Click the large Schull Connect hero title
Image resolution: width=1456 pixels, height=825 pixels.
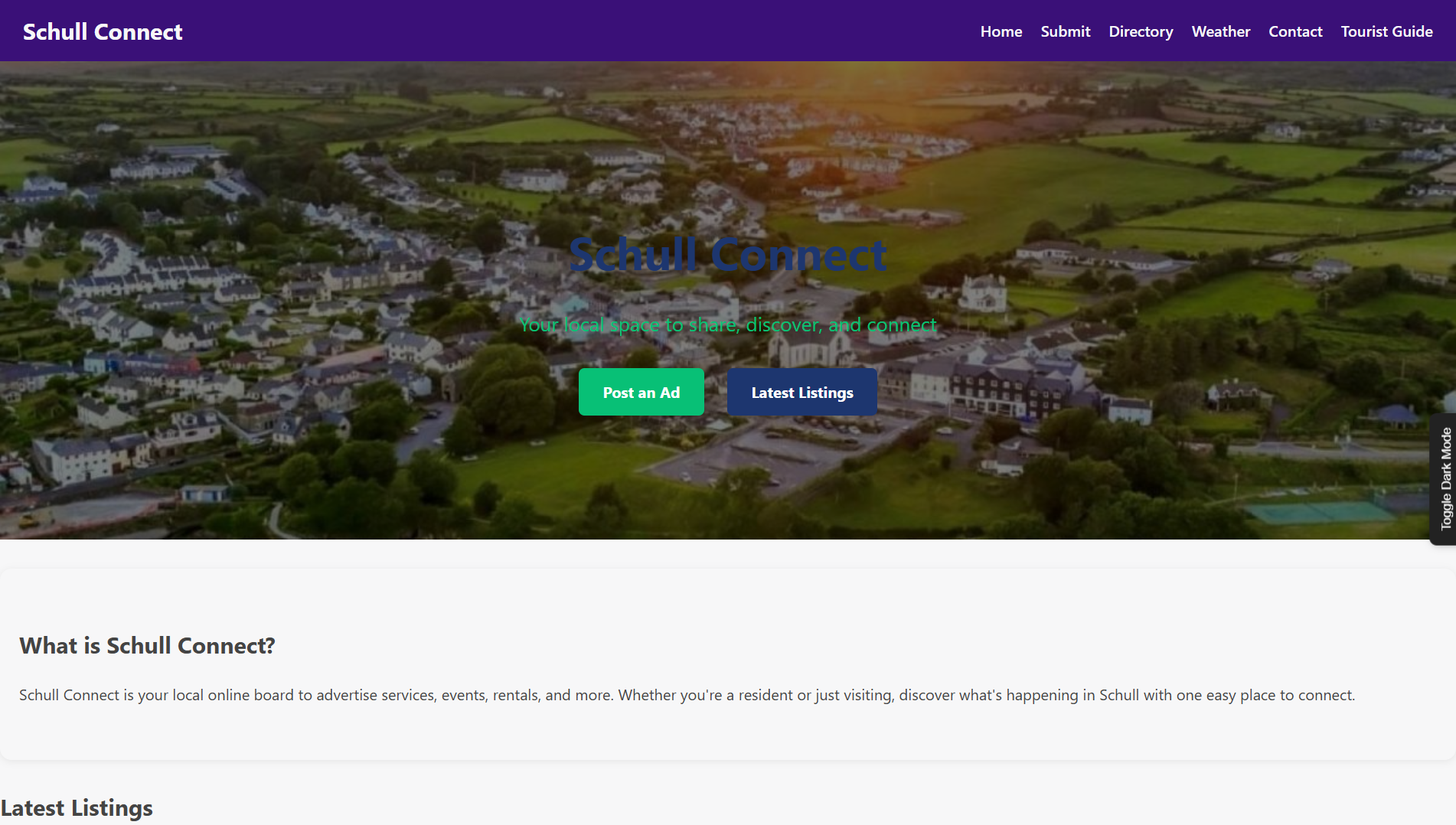(x=727, y=255)
